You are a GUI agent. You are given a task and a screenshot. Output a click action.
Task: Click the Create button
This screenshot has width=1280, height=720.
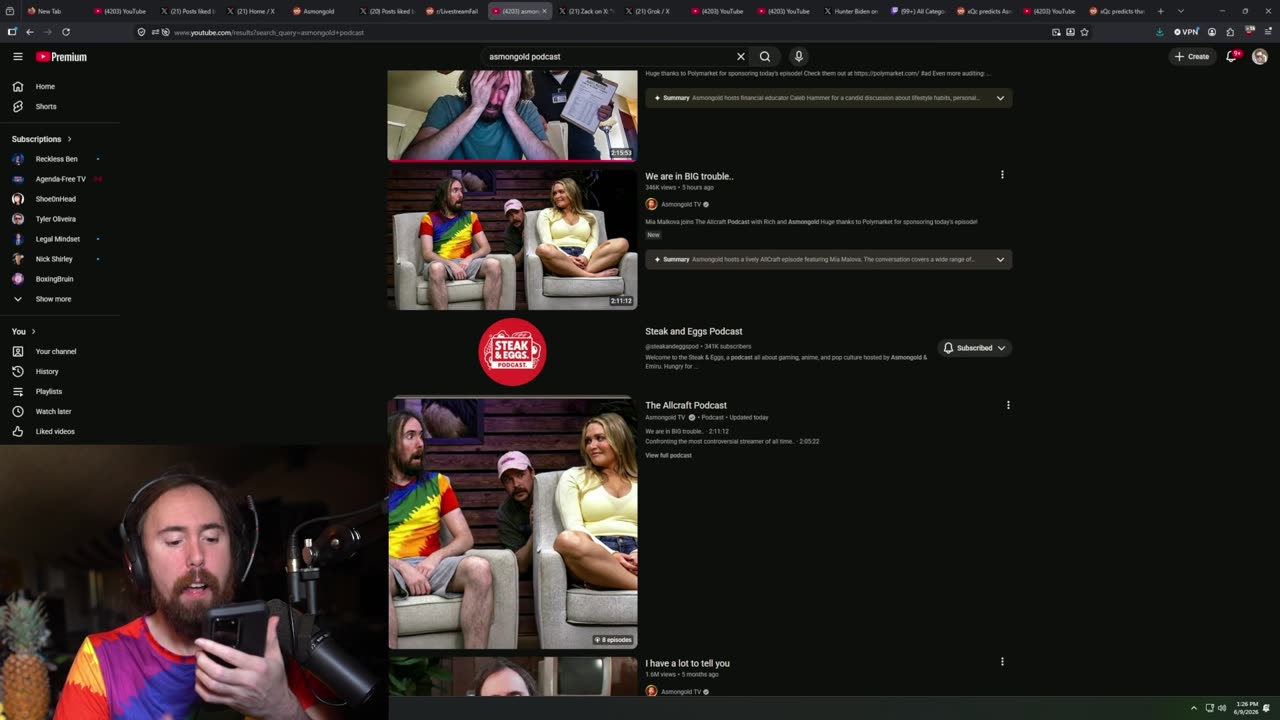click(x=1192, y=57)
